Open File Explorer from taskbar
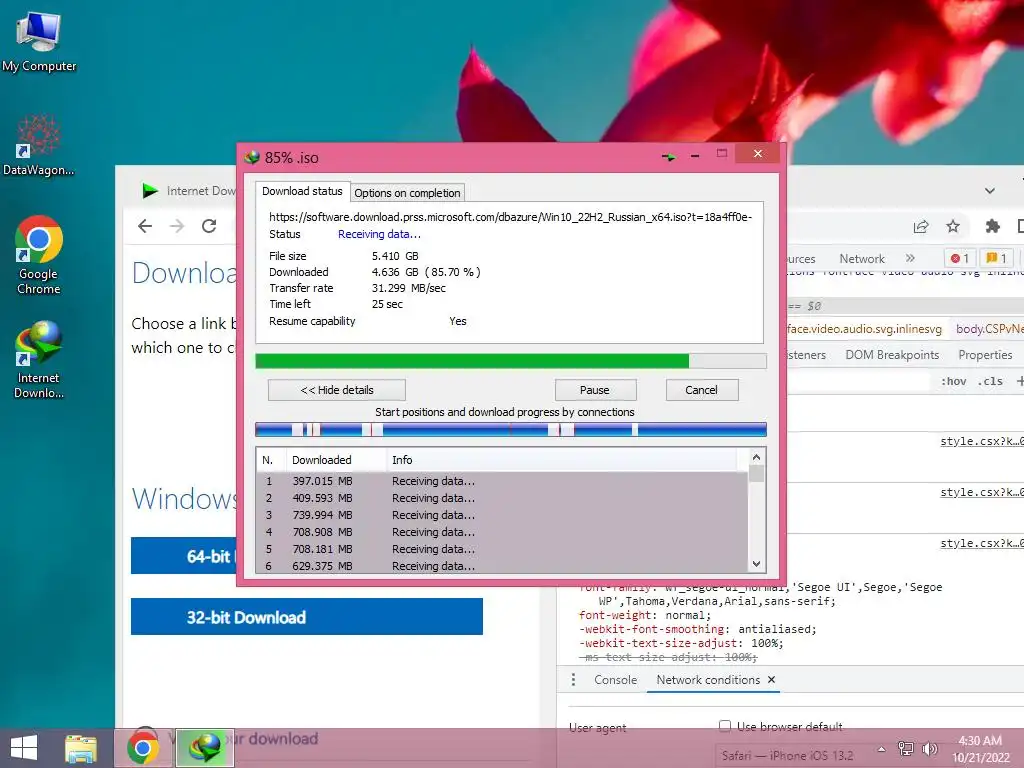This screenshot has width=1024, height=768. [81, 748]
